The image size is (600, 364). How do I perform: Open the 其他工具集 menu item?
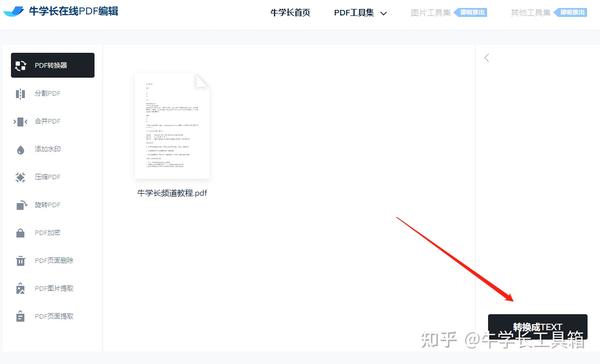[x=531, y=13]
